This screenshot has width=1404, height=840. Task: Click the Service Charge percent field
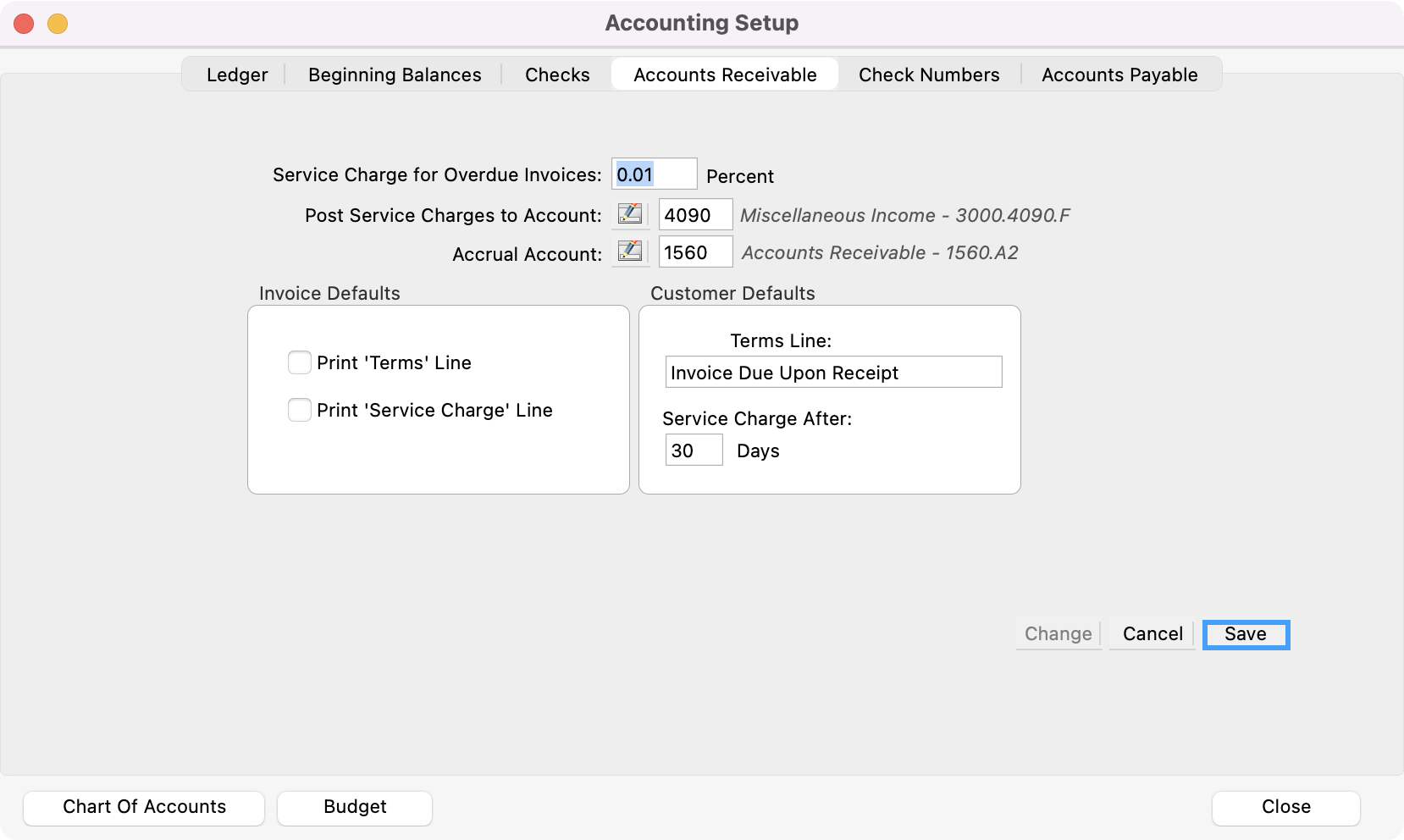click(654, 174)
